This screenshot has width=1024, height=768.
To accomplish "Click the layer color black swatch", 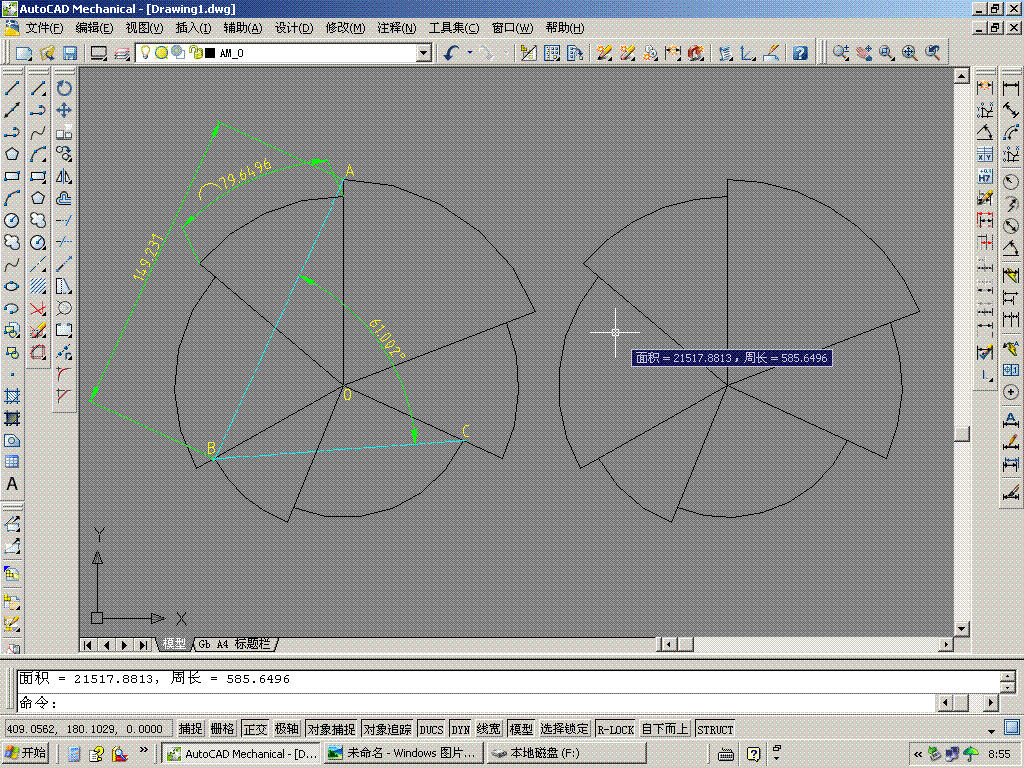I will 210,53.
